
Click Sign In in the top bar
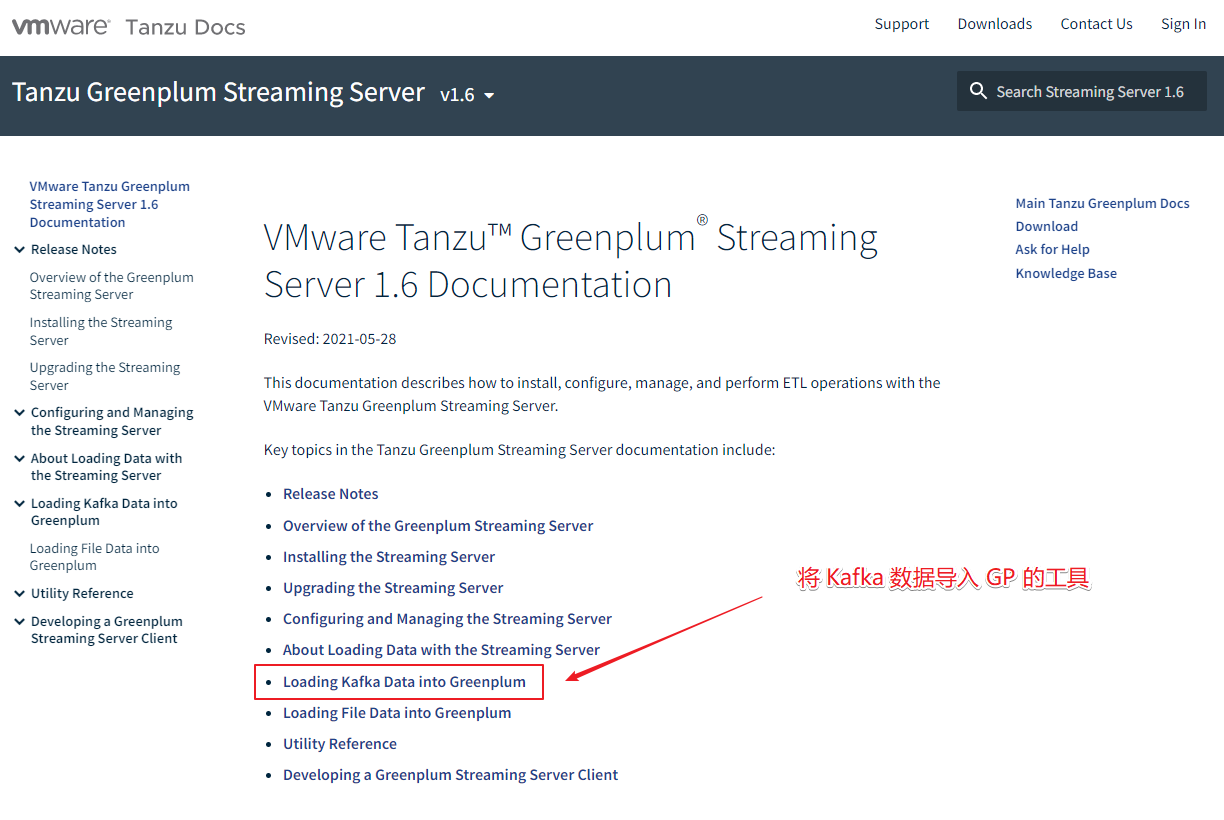point(1183,24)
